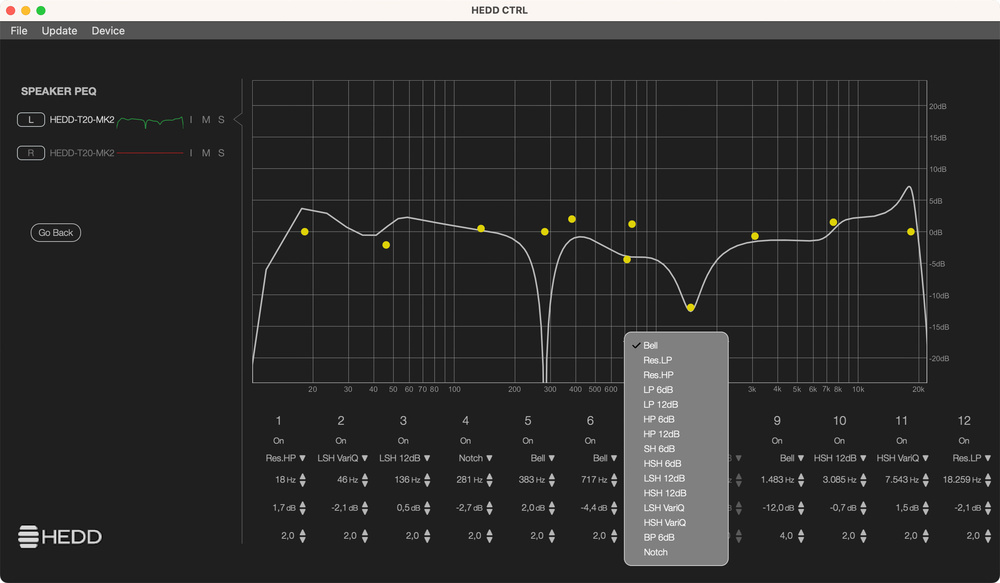Click the Go Back button

[55, 233]
